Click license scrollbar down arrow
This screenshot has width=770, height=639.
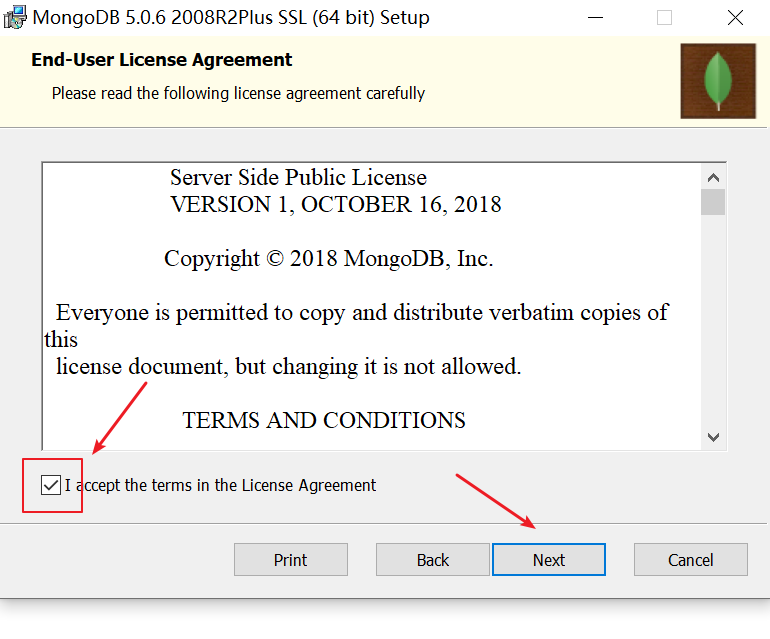click(713, 437)
